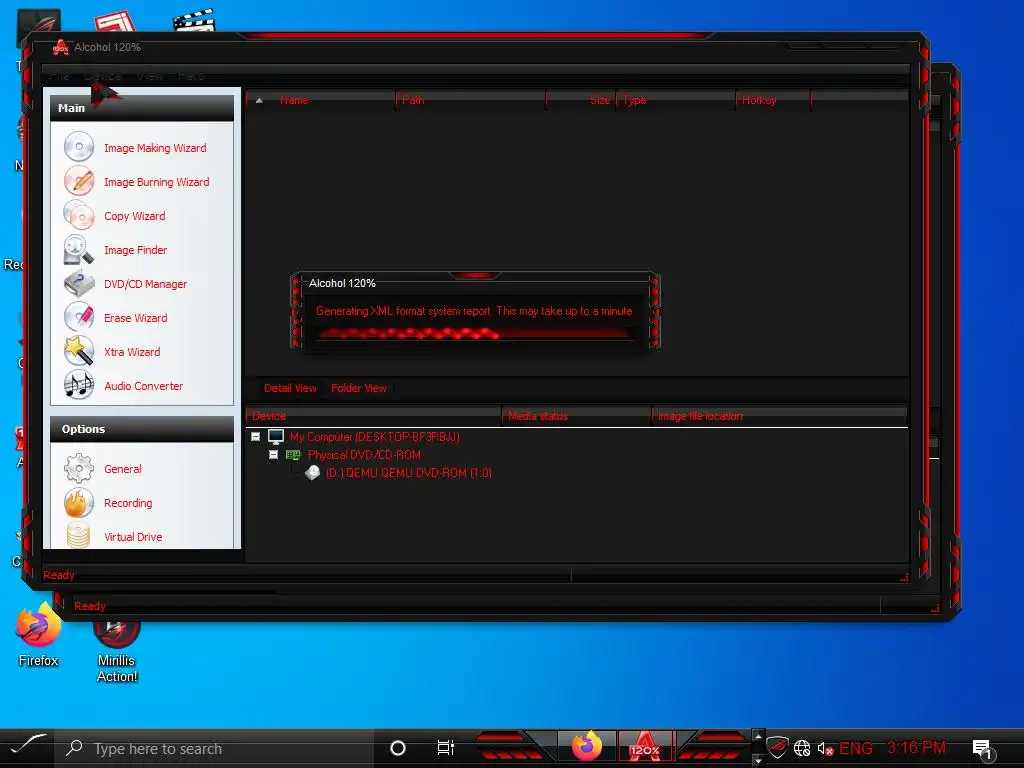Image resolution: width=1024 pixels, height=768 pixels.
Task: Click the ENG language indicator
Action: [x=856, y=748]
